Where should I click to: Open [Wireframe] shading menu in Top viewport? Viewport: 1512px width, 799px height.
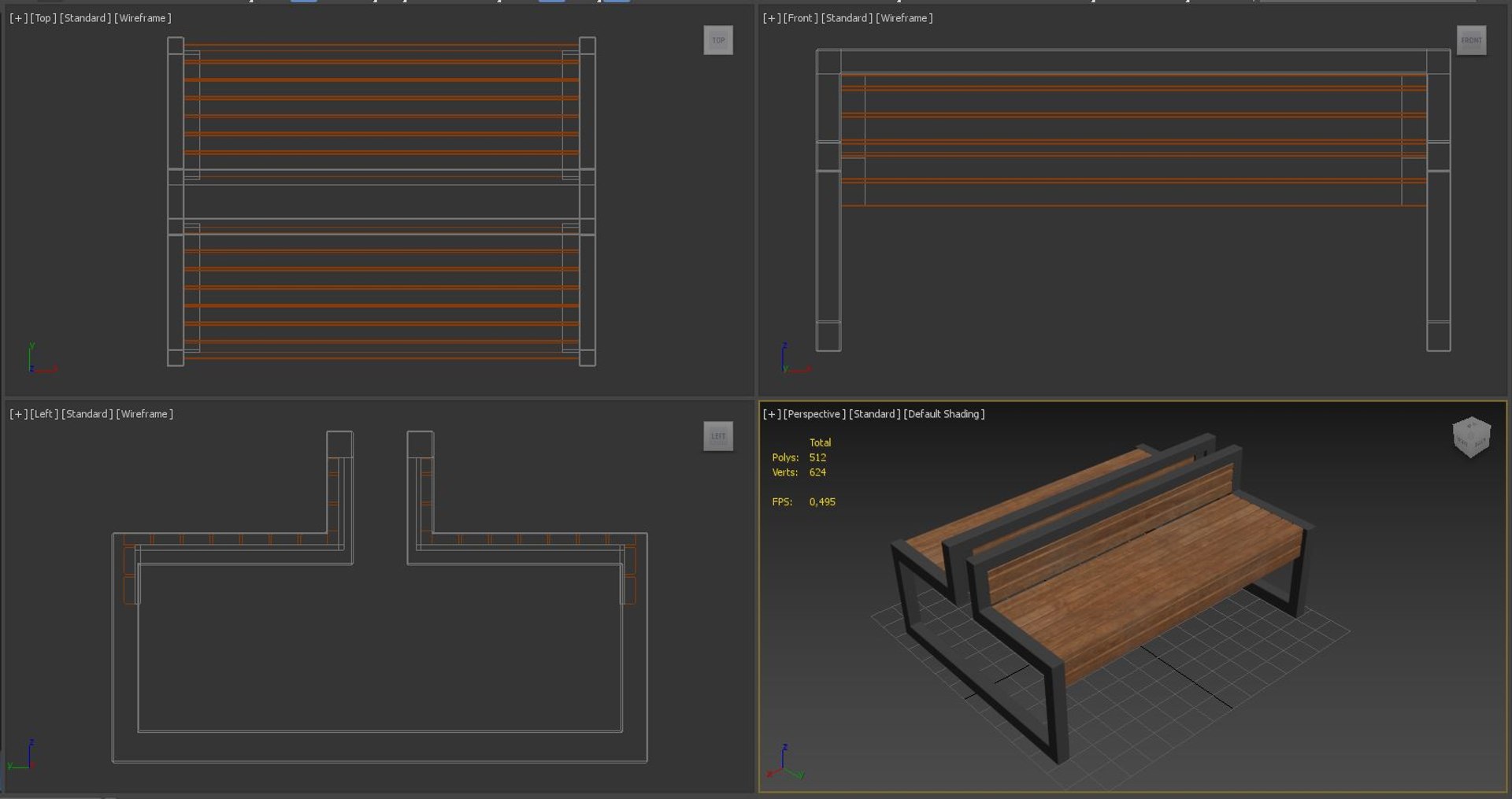click(143, 18)
